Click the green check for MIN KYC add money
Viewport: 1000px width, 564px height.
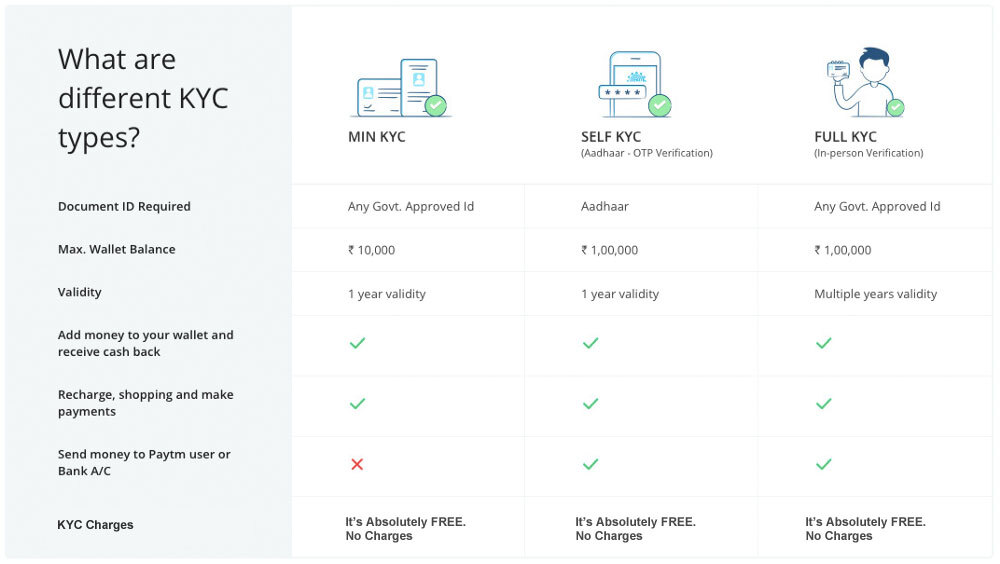pos(357,343)
